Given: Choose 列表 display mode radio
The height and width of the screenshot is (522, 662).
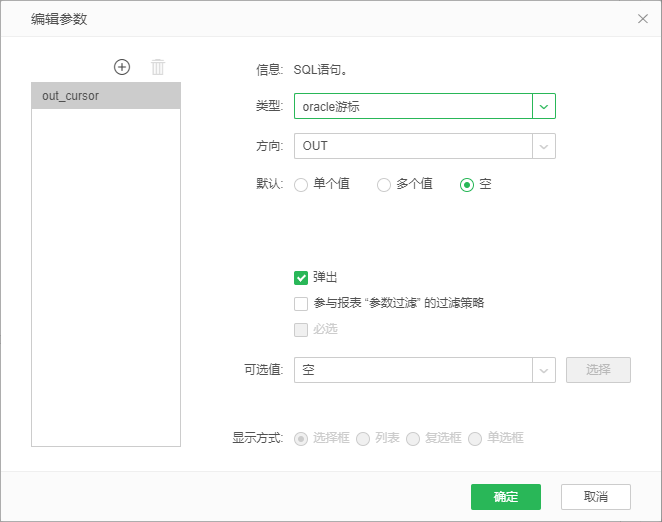Looking at the screenshot, I should (363, 439).
